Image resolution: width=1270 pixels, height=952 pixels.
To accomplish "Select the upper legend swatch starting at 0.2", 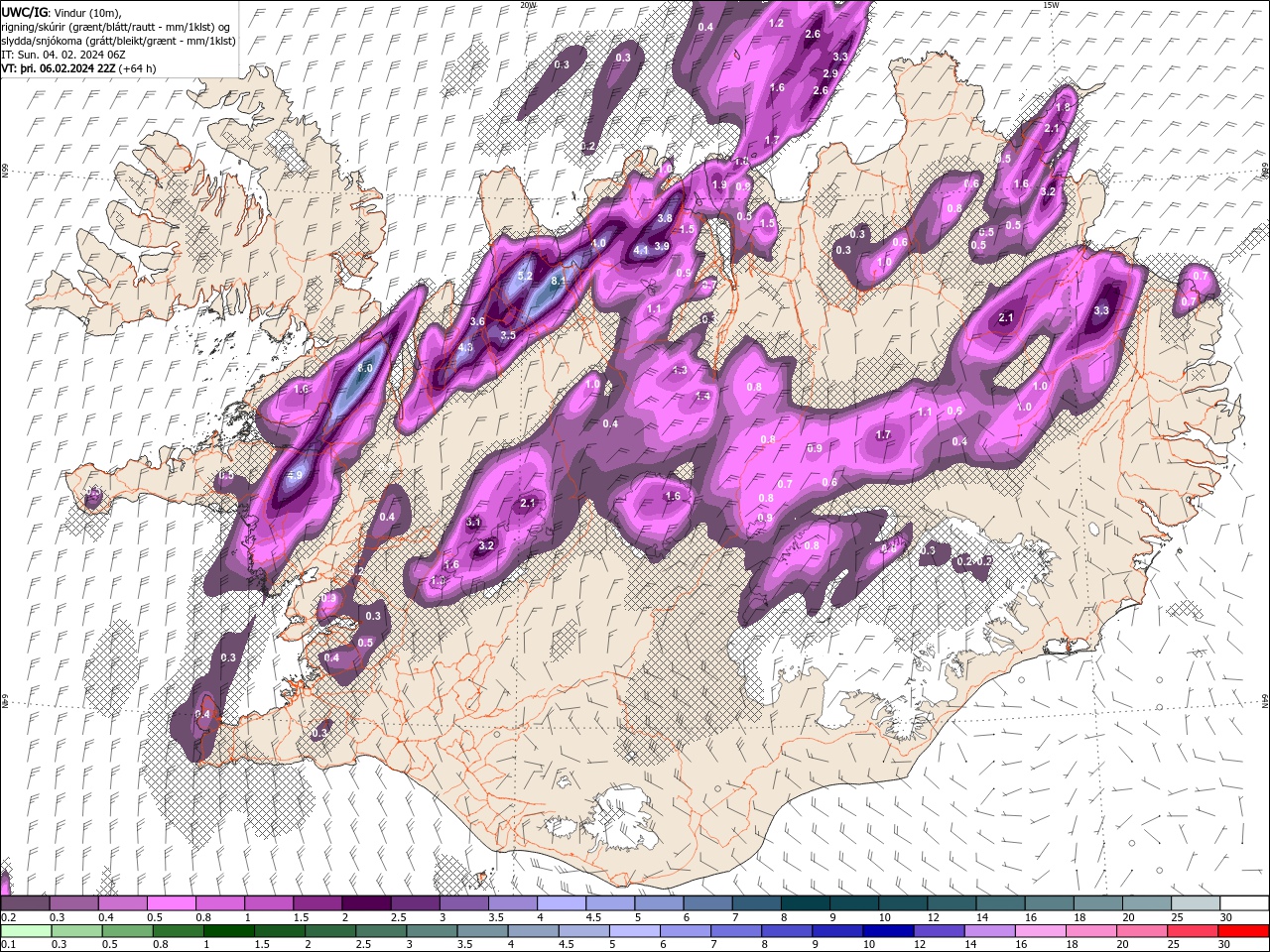I will coord(25,903).
